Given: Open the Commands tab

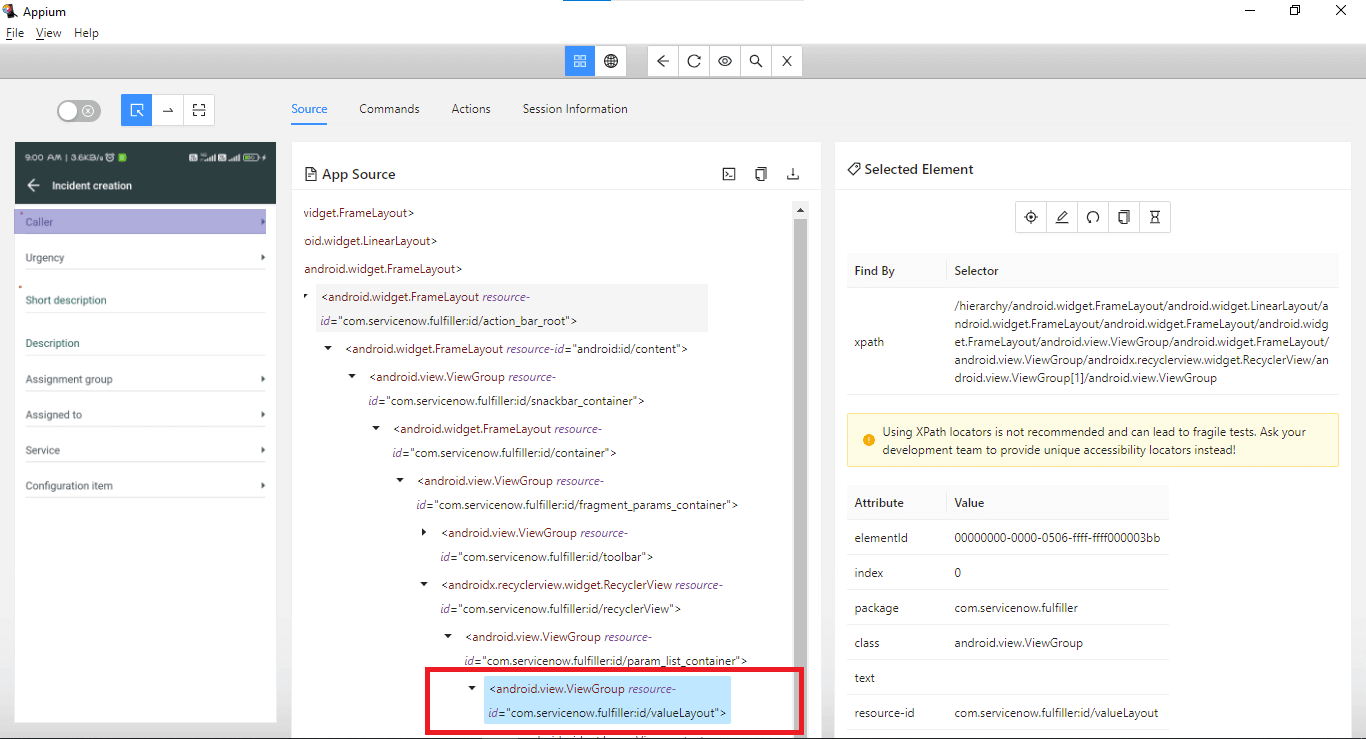Looking at the screenshot, I should [389, 109].
